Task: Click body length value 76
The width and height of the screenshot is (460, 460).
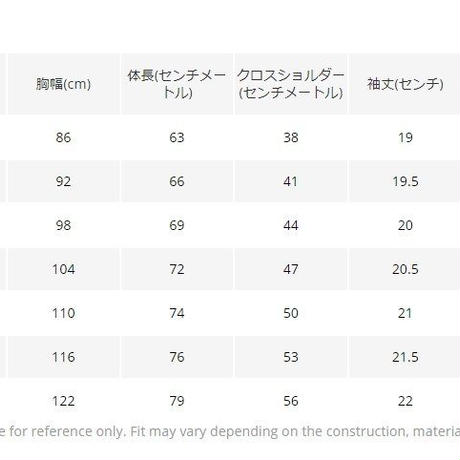Action: (177, 357)
